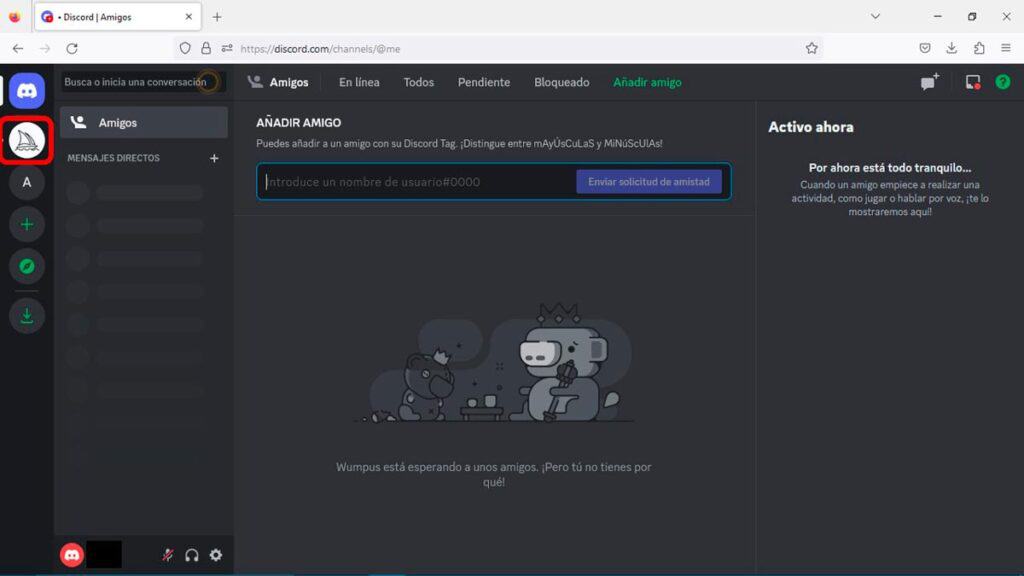Open the Pendiente tab
This screenshot has height=576, width=1024.
coord(484,82)
